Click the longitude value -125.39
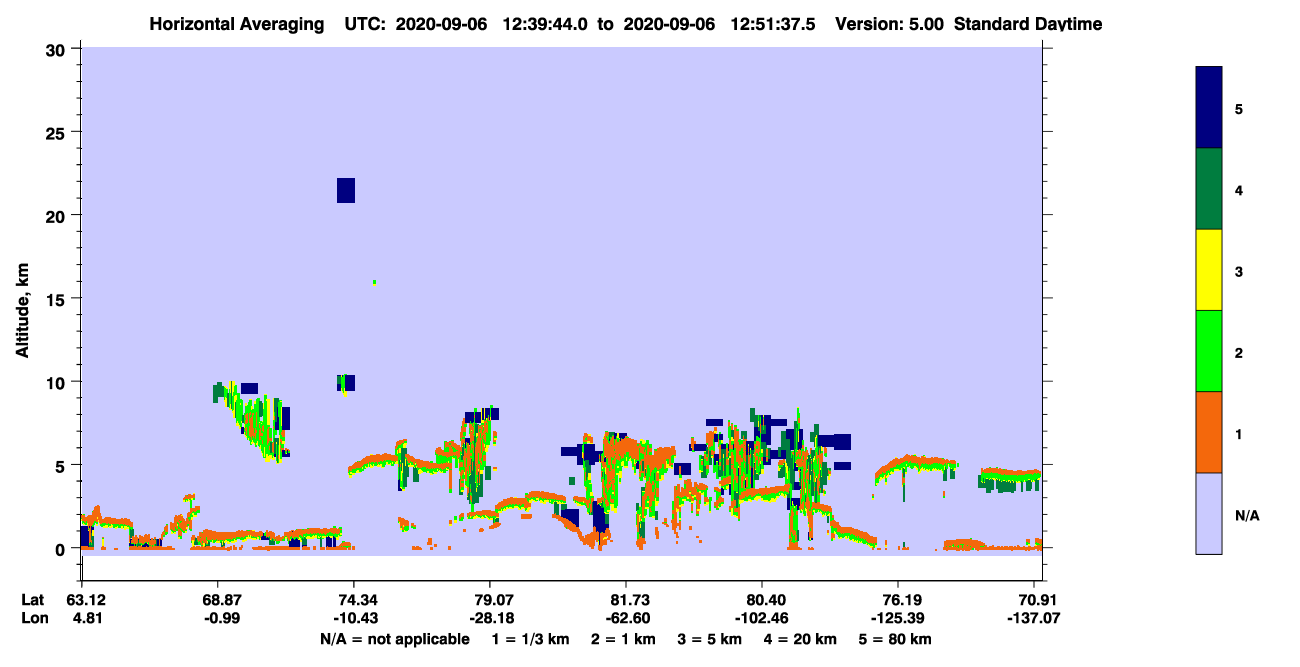 [899, 618]
